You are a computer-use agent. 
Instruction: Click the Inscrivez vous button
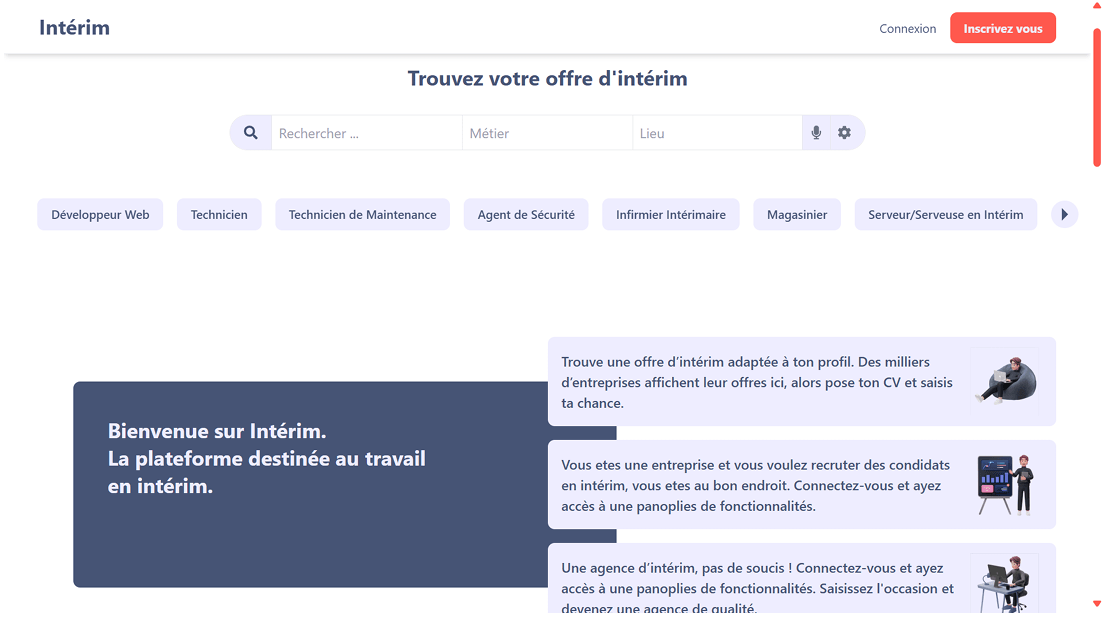(x=1003, y=28)
